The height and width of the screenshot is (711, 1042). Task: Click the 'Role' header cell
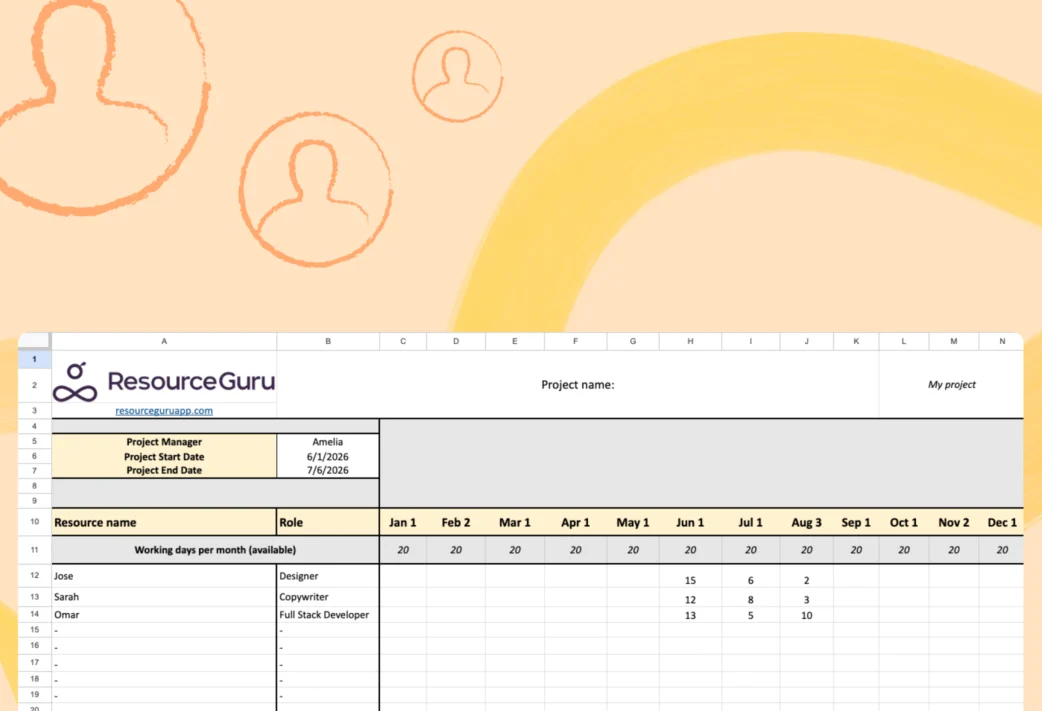[328, 522]
